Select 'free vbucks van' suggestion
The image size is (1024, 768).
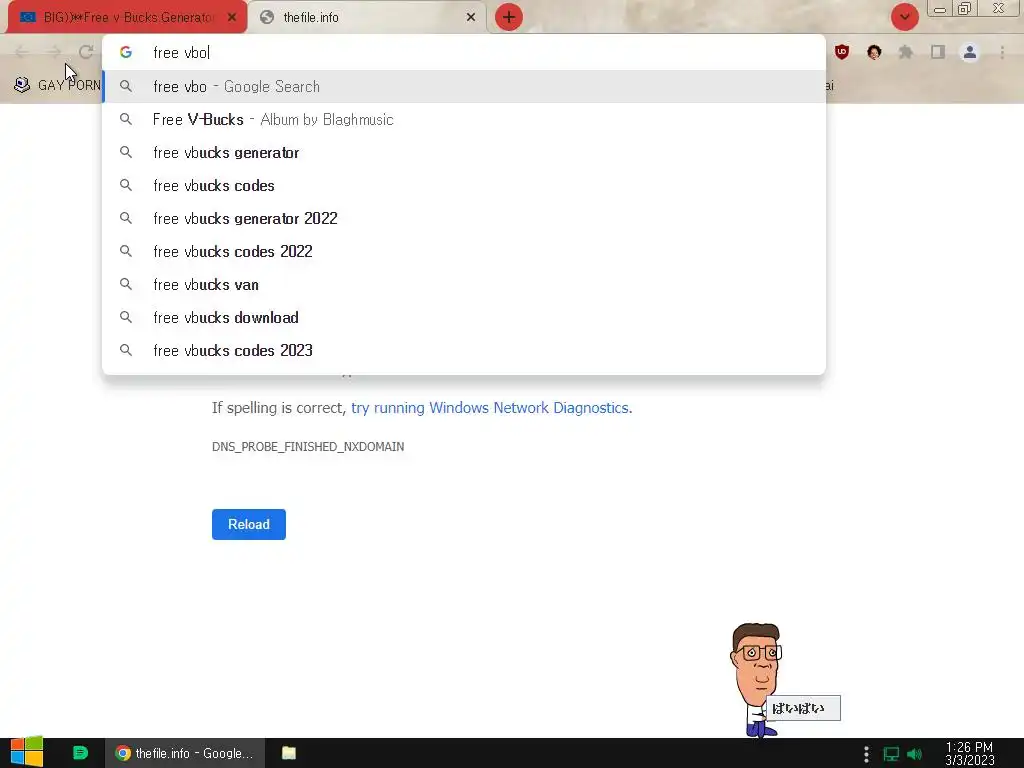(464, 285)
